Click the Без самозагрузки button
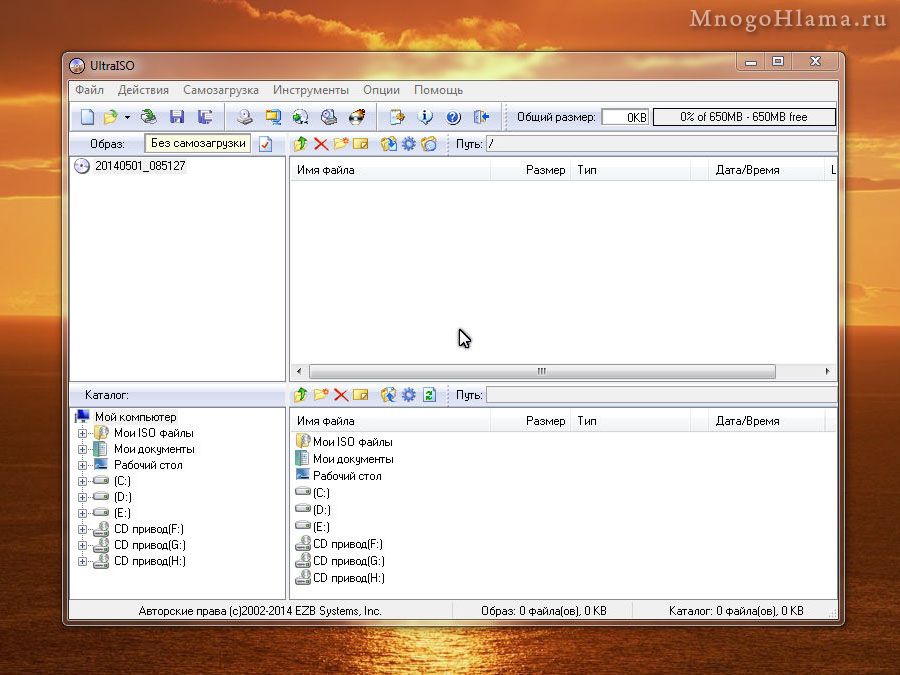This screenshot has width=900, height=675. (x=198, y=144)
